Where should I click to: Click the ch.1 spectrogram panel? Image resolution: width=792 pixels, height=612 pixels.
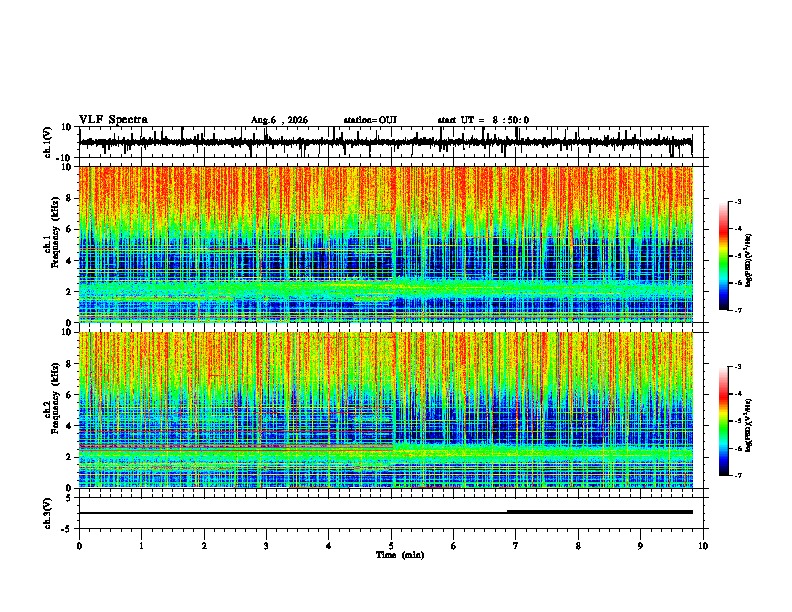point(391,244)
